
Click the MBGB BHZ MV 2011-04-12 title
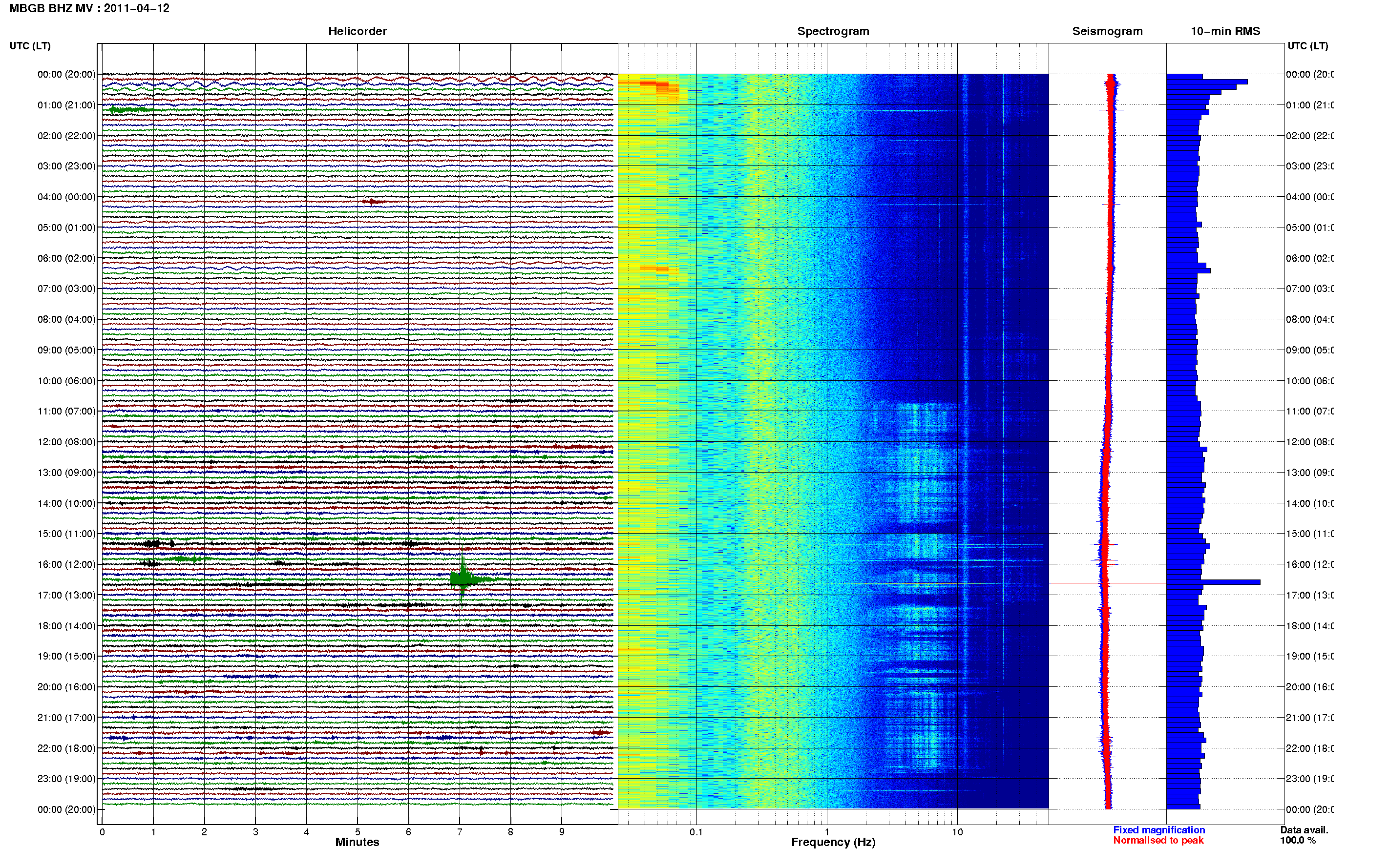(89, 8)
